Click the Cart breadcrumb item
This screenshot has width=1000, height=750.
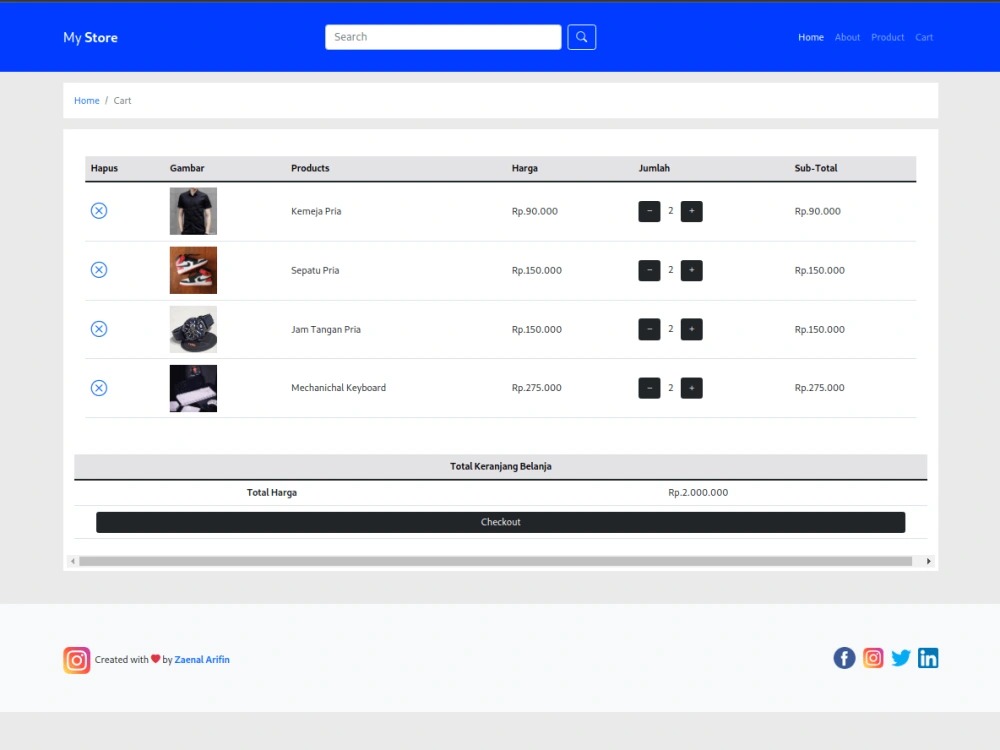click(122, 101)
